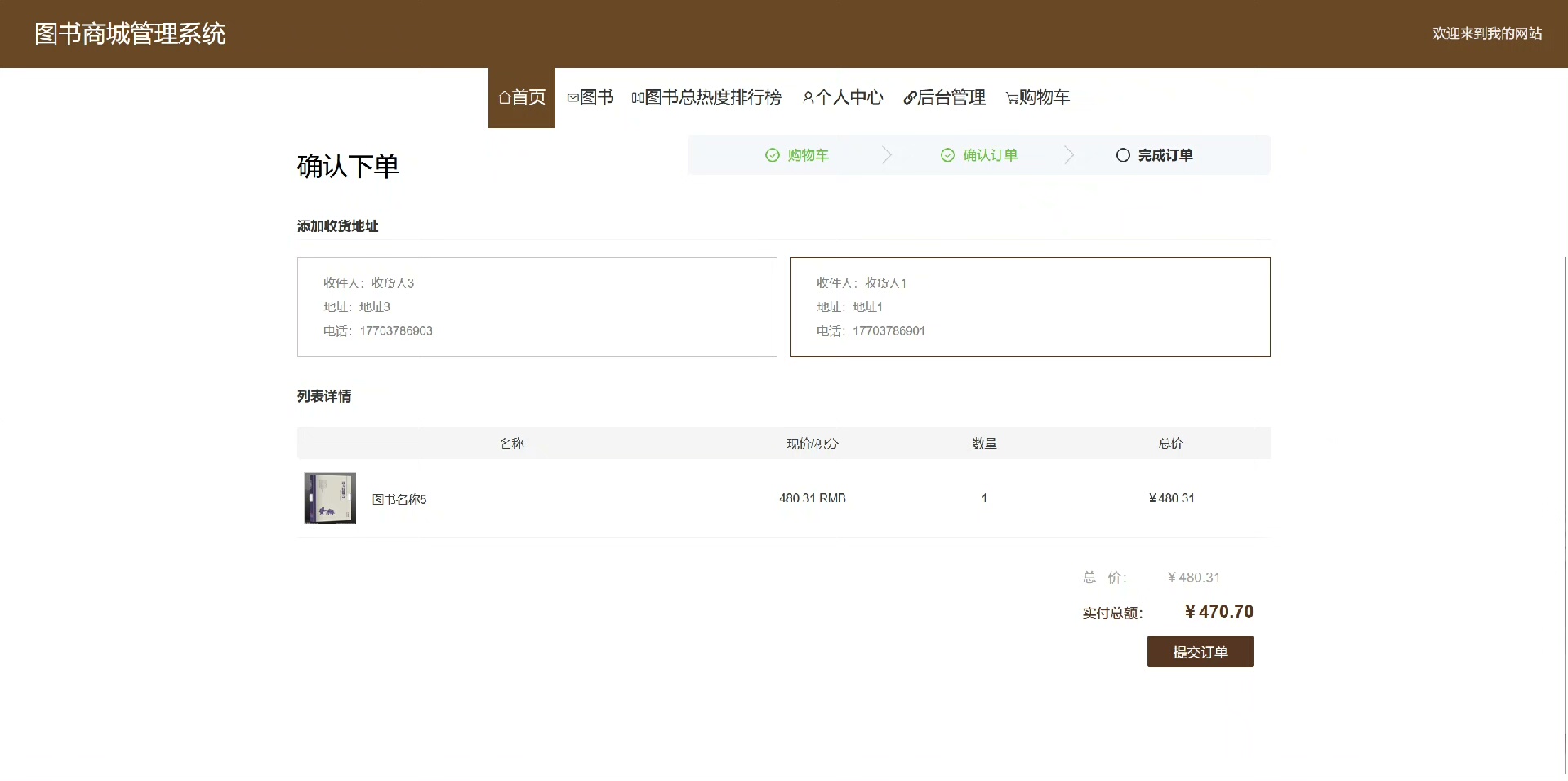Click the 确认下单 page heading
Viewport: 1568px width, 781px height.
coord(348,167)
